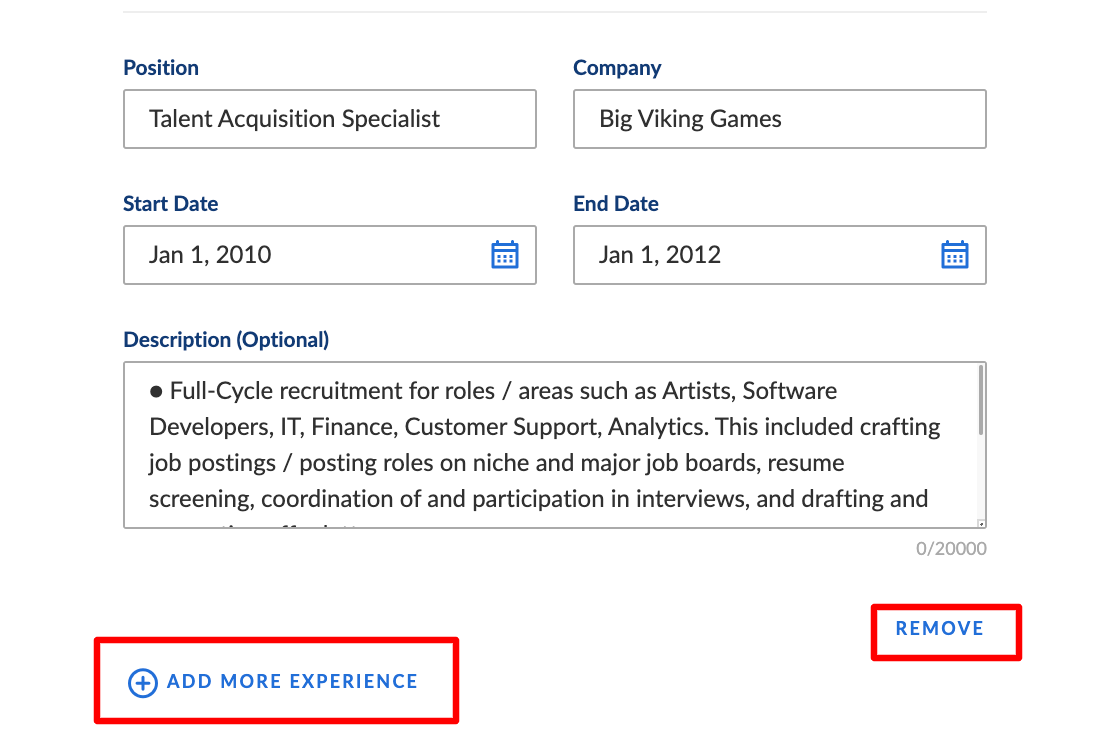1103x752 pixels.
Task: Click the Position field label
Action: coord(161,68)
